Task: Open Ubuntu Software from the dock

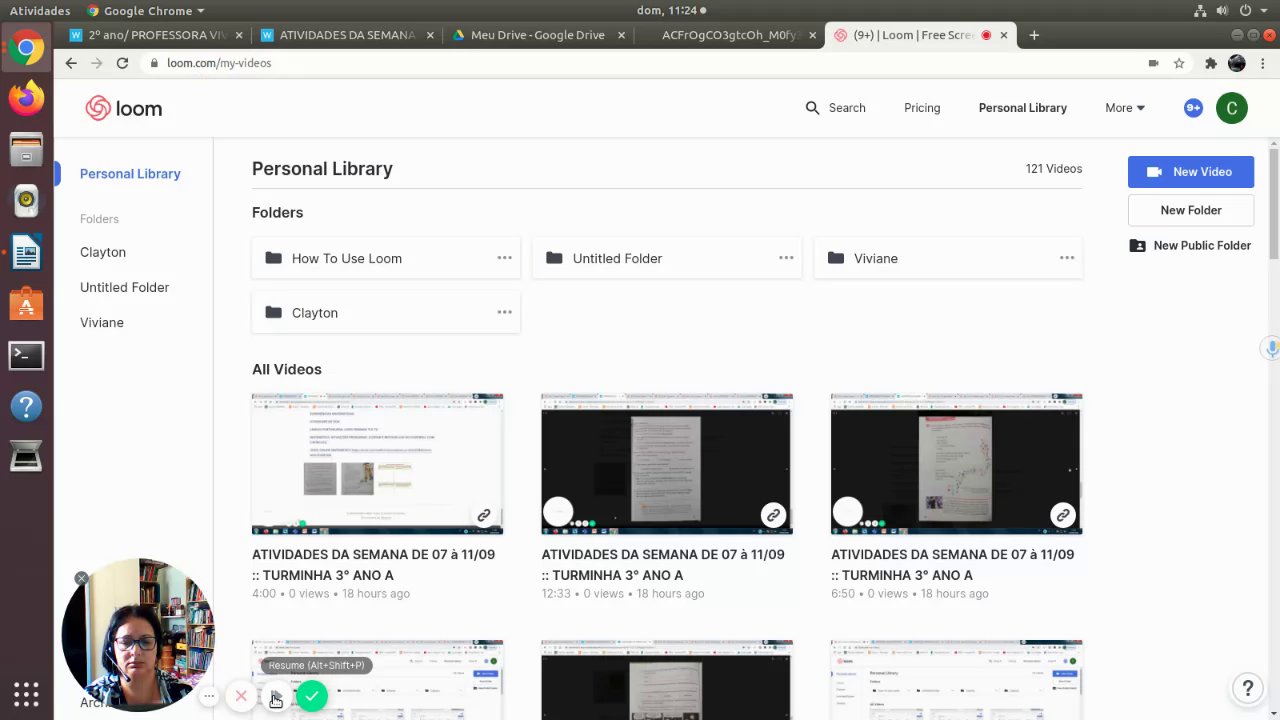Action: (26, 303)
